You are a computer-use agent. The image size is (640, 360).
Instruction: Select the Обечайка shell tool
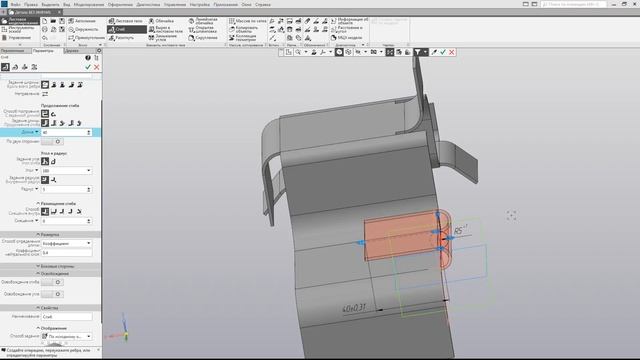click(x=161, y=21)
